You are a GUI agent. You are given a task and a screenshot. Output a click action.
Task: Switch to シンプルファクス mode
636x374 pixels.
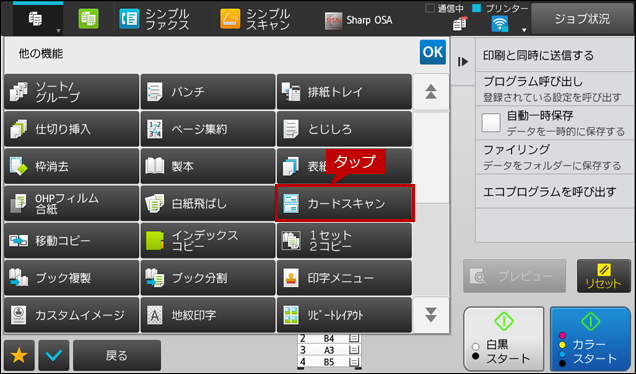155,19
